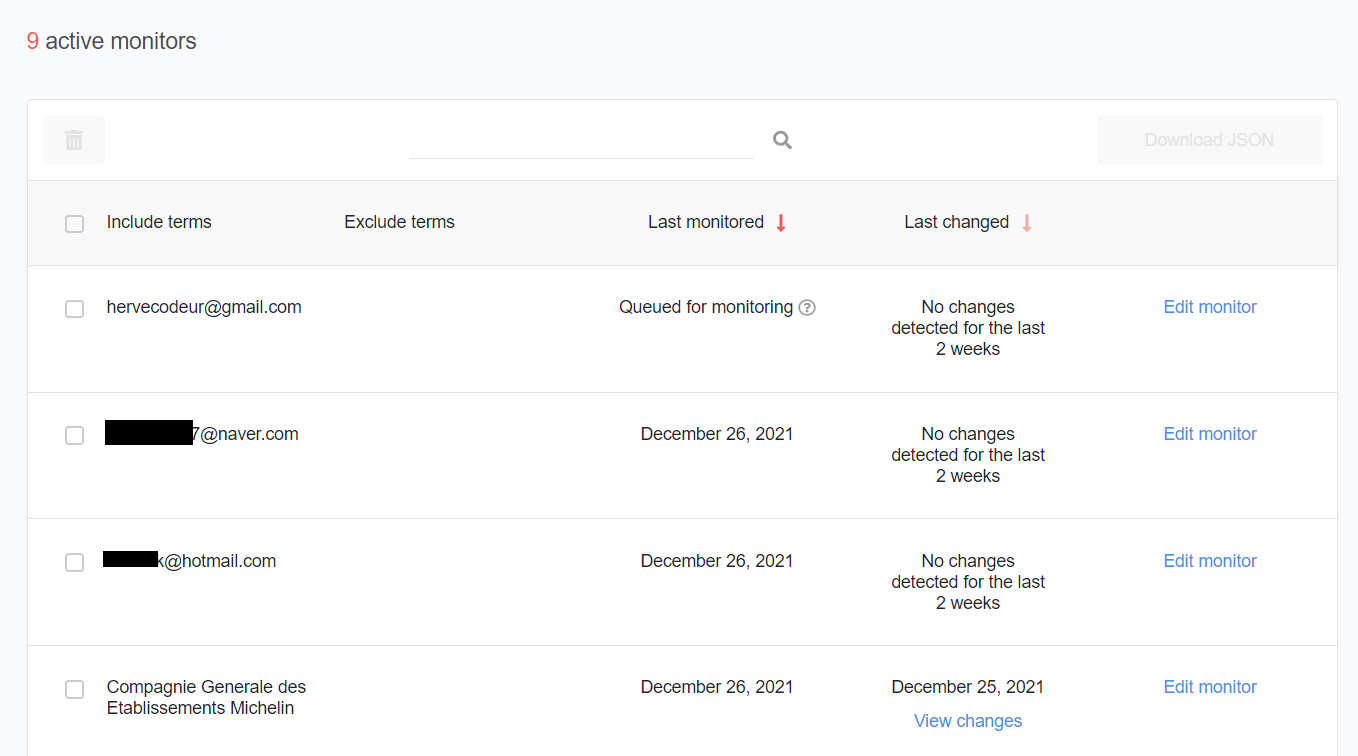
Task: Sort by Last changed arrow
Action: [1026, 223]
